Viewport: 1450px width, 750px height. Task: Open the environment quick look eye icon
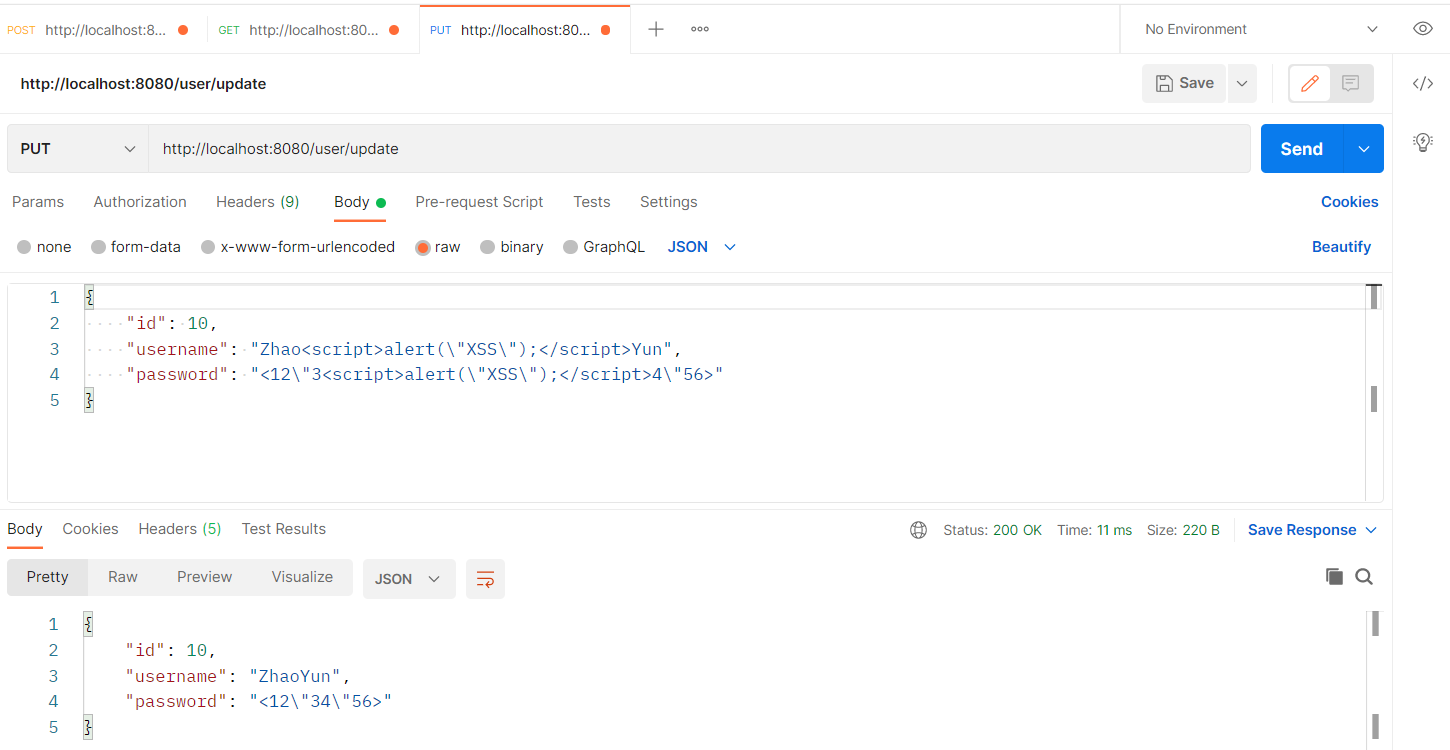pos(1422,29)
